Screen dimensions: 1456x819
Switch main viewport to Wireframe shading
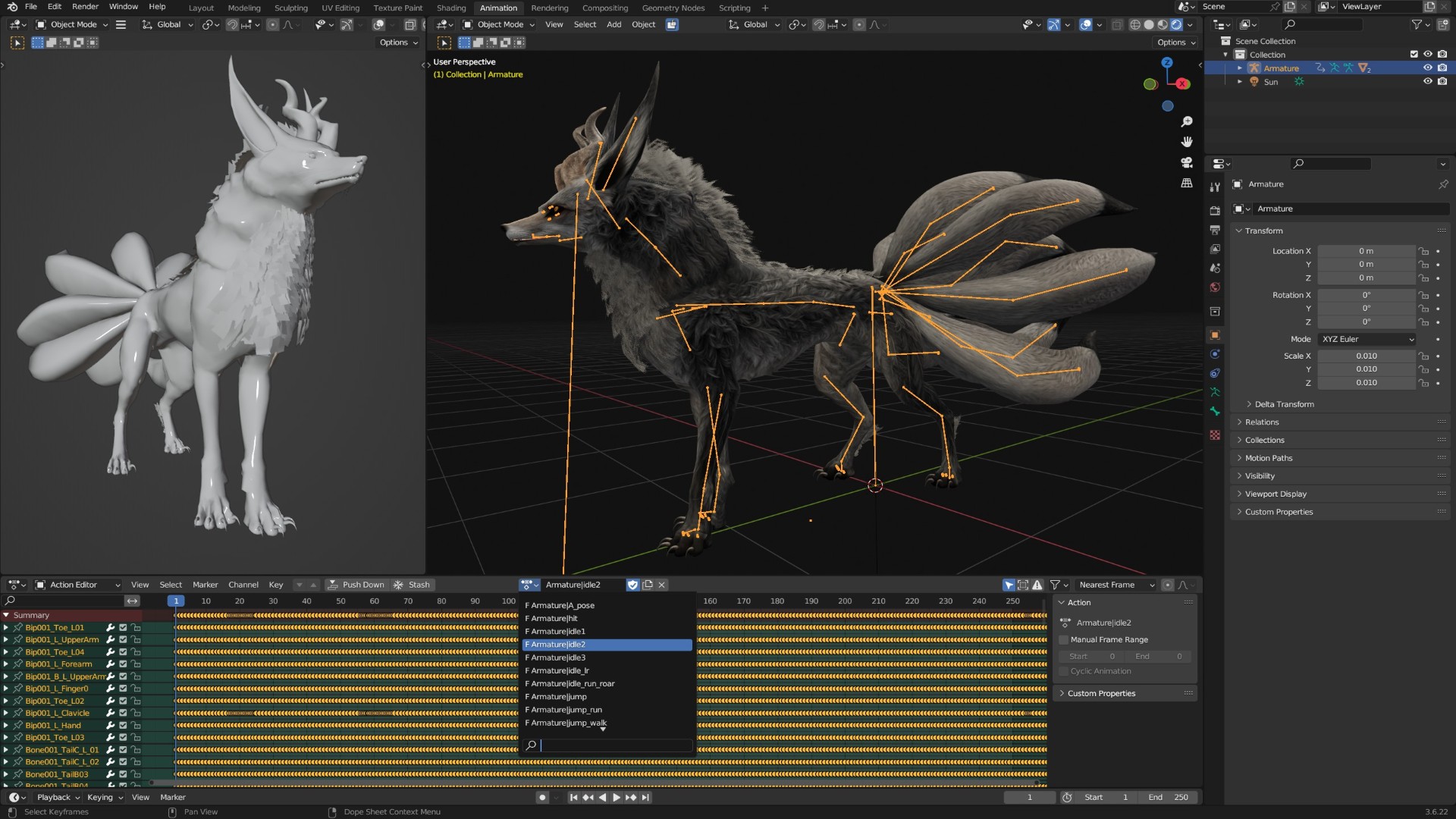point(1135,24)
